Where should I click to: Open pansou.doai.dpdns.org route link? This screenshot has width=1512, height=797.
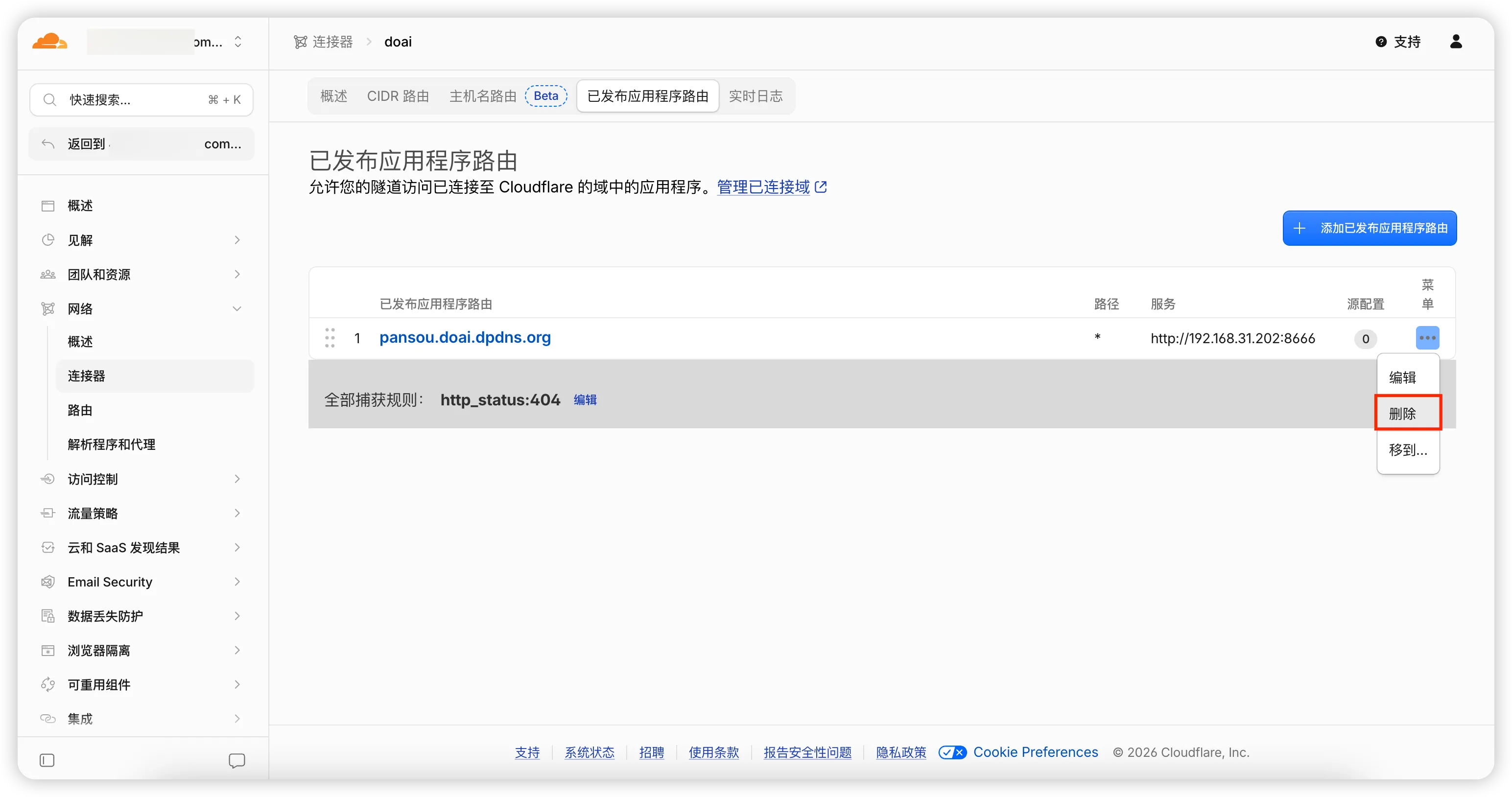465,337
